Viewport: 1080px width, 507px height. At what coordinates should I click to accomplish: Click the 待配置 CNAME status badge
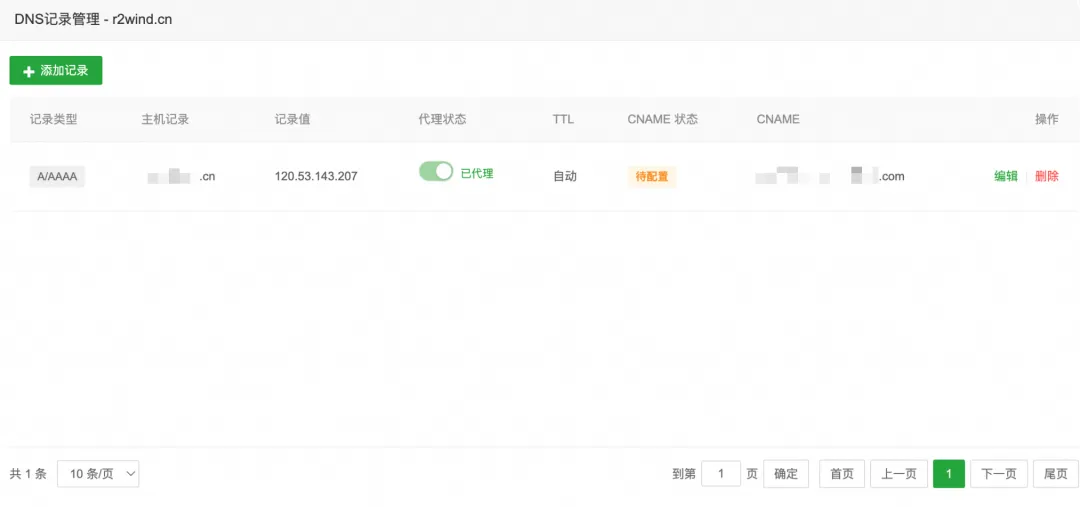pyautogui.click(x=652, y=176)
